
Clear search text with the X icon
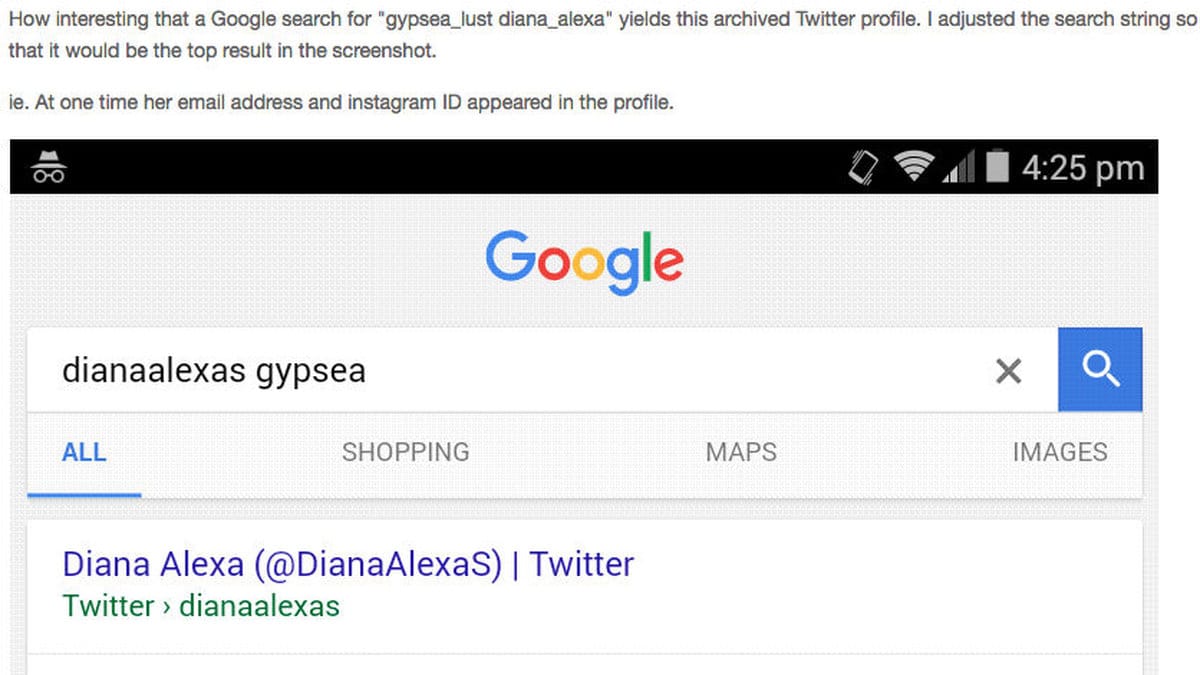coord(1009,372)
